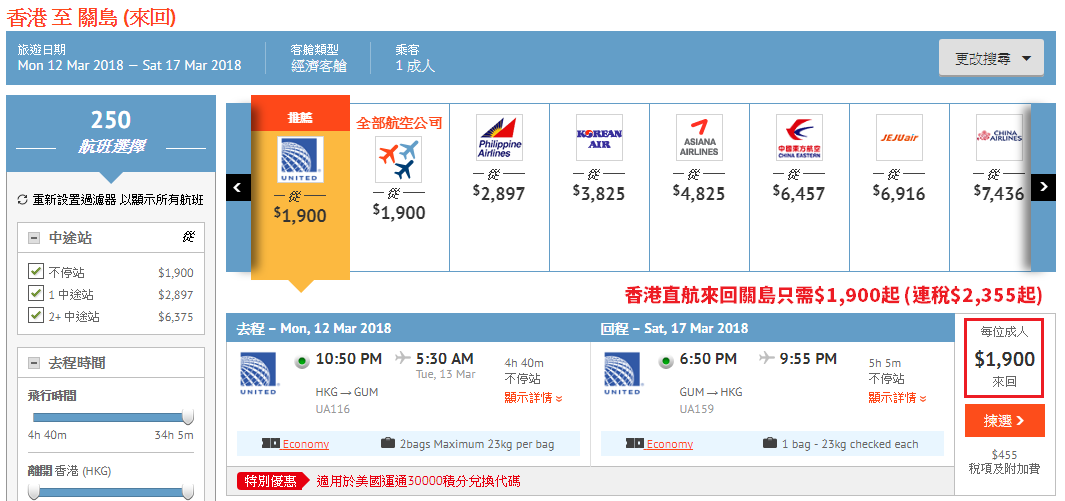Click United logo on return flight

pyautogui.click(x=622, y=373)
